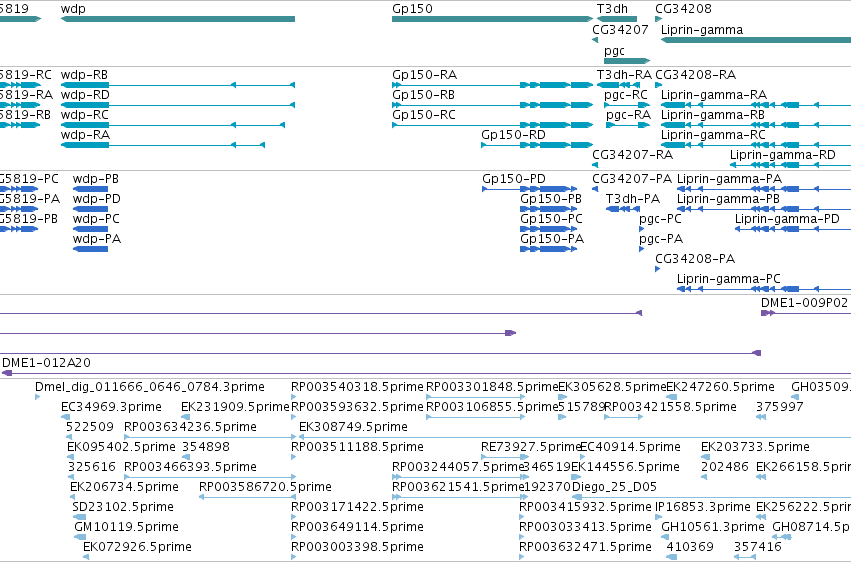Click protein label wdp-PB
This screenshot has height=562, width=851.
point(96,179)
